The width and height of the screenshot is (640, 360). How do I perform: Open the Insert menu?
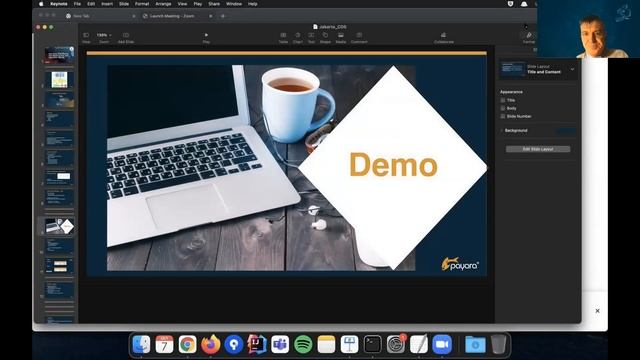pos(107,4)
